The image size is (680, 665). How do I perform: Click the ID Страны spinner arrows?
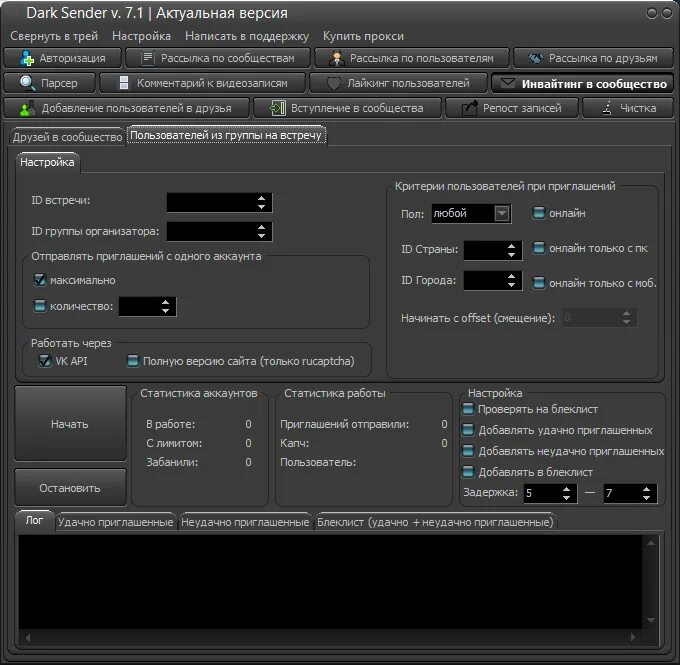coord(511,250)
